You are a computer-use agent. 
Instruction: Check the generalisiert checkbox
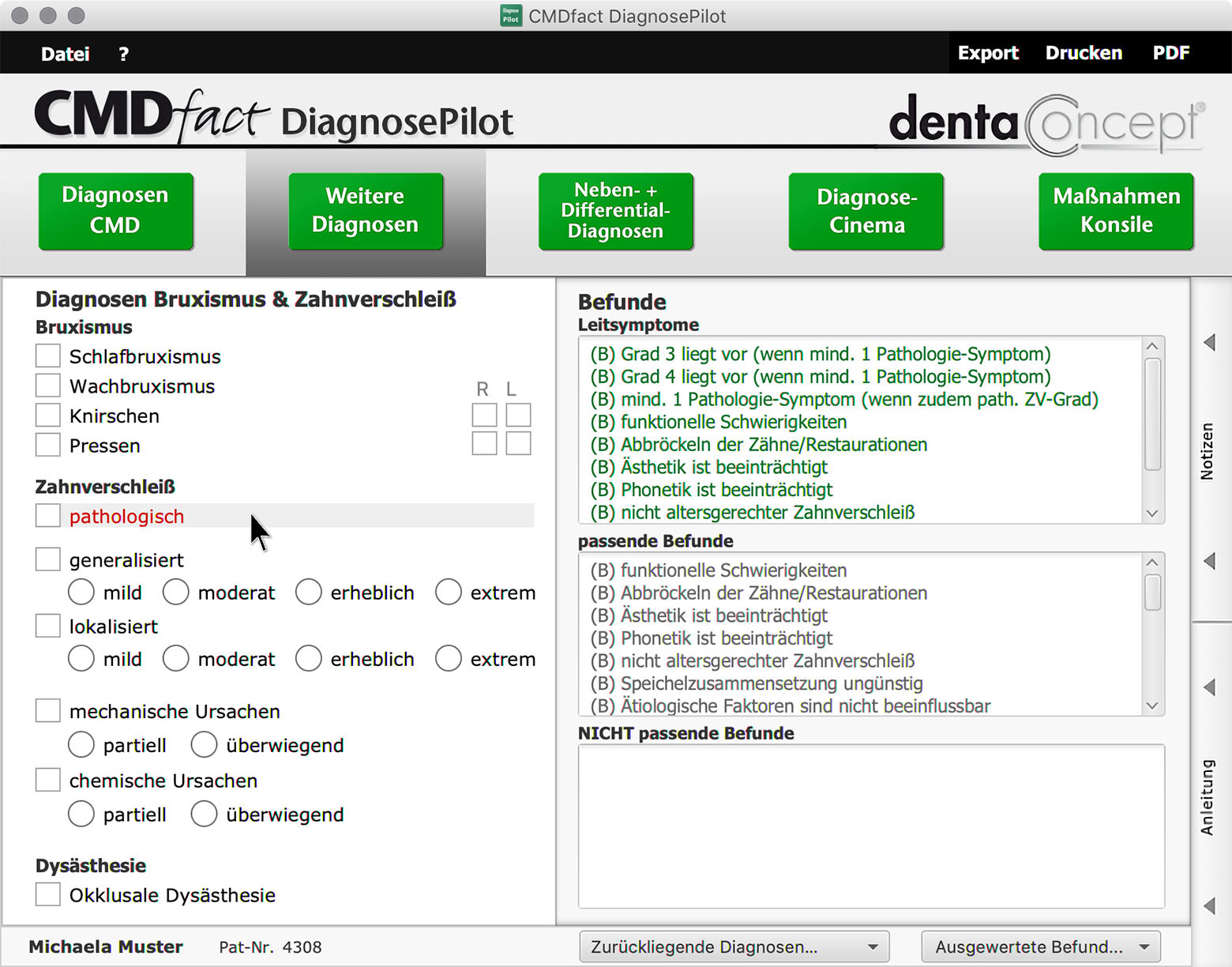[x=48, y=559]
